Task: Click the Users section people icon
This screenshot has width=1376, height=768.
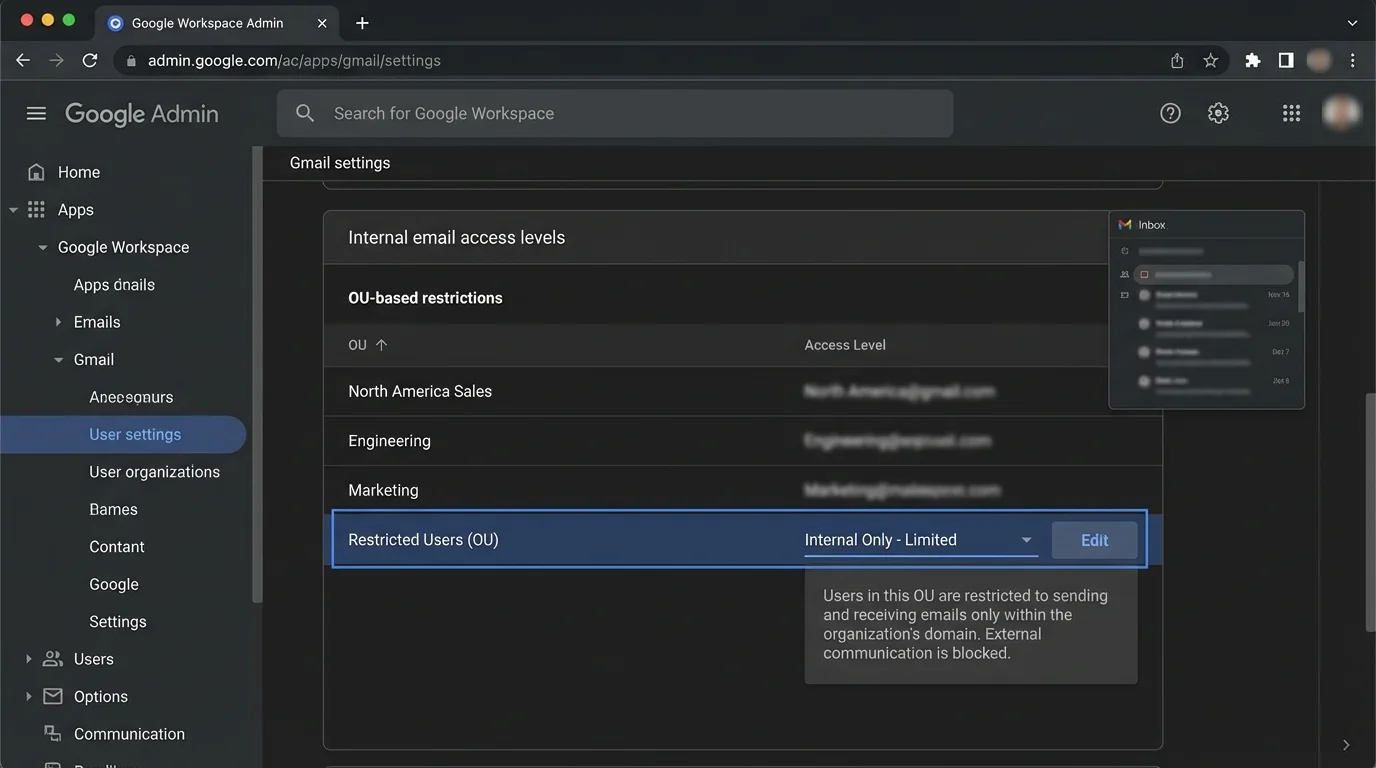Action: 52,658
